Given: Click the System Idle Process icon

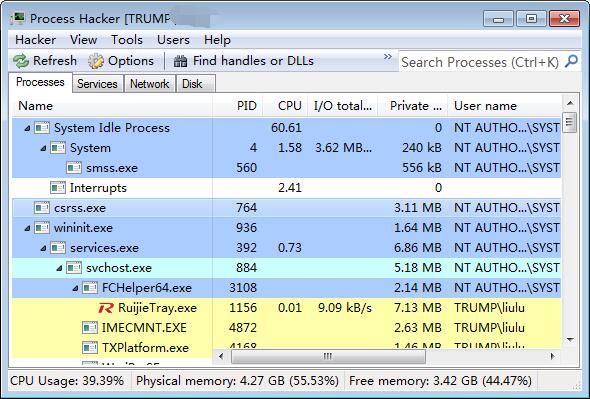Looking at the screenshot, I should click(x=42, y=128).
